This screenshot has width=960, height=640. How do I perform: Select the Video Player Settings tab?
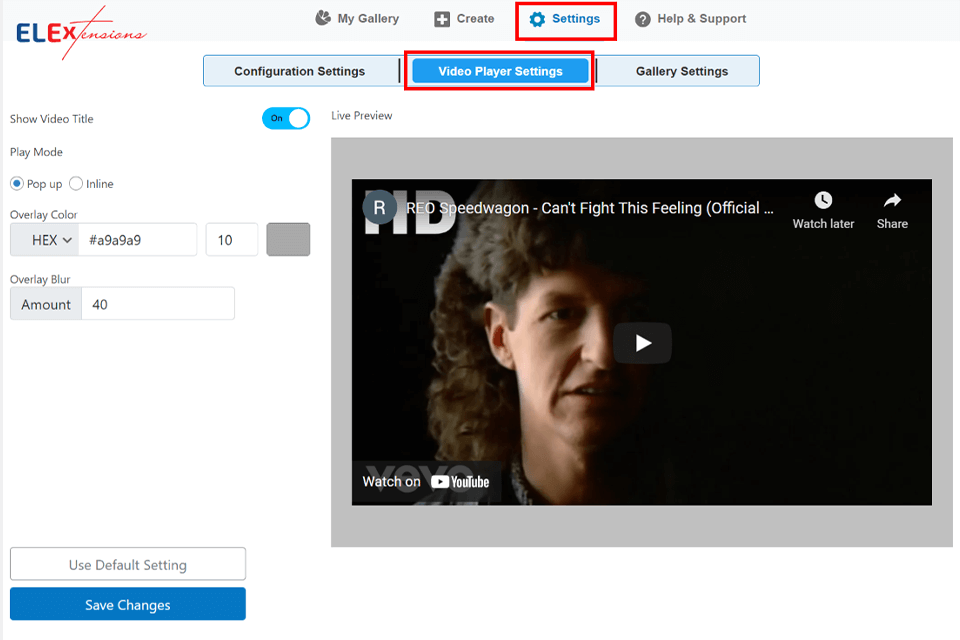pyautogui.click(x=500, y=71)
